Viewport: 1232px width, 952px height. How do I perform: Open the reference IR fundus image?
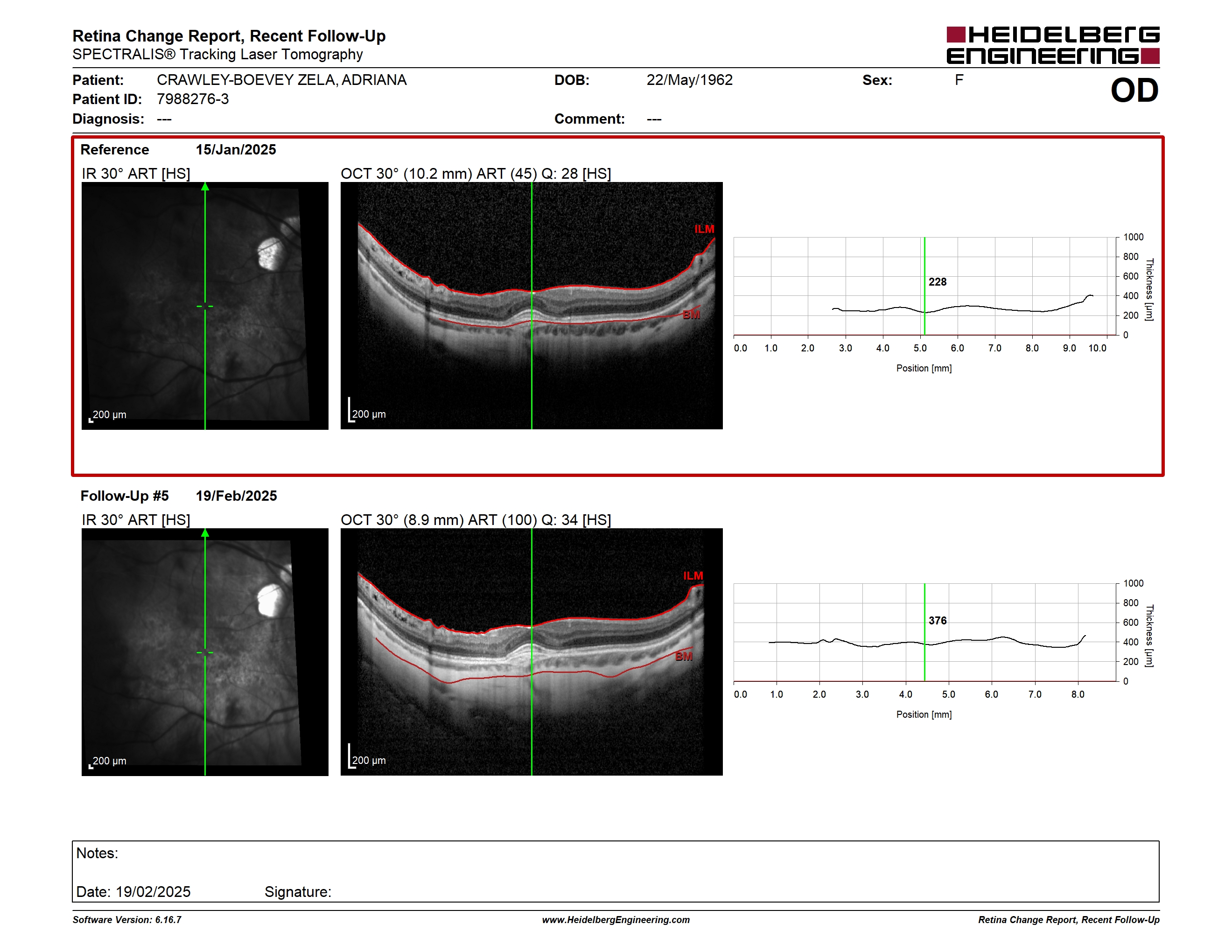tap(205, 306)
